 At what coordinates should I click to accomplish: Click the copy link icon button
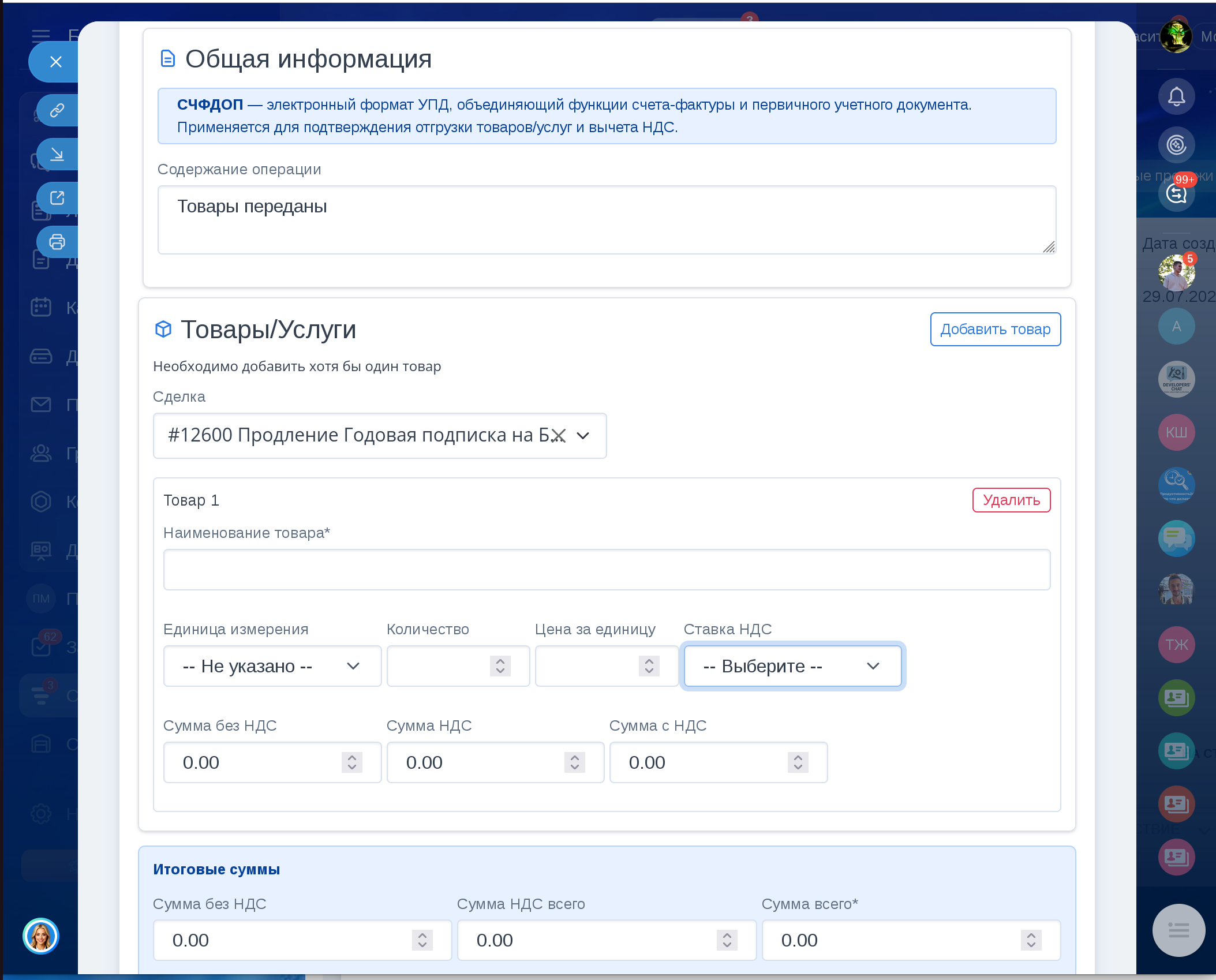coord(57,110)
